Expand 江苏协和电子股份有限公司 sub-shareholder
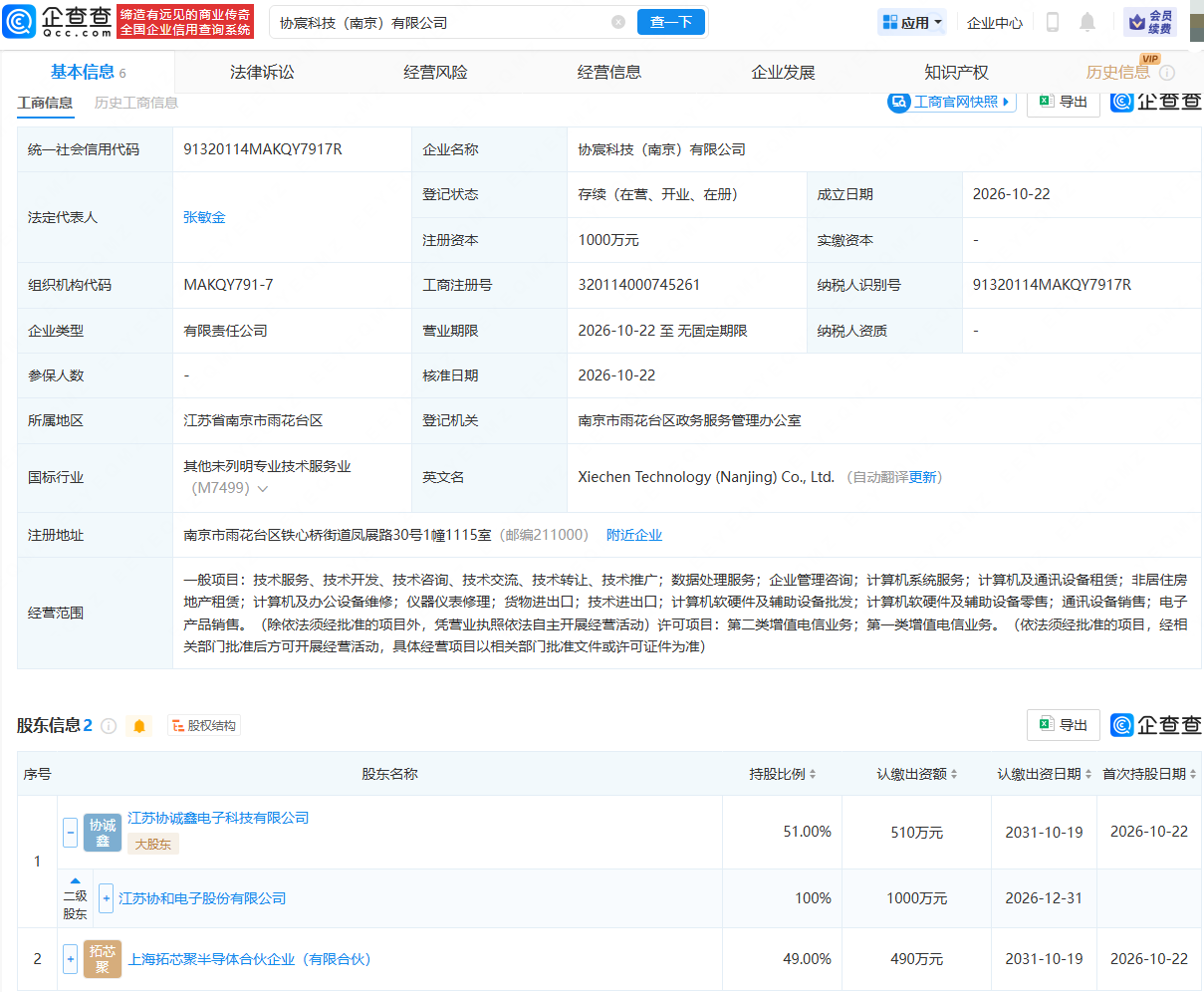This screenshot has width=1204, height=992. click(x=107, y=898)
